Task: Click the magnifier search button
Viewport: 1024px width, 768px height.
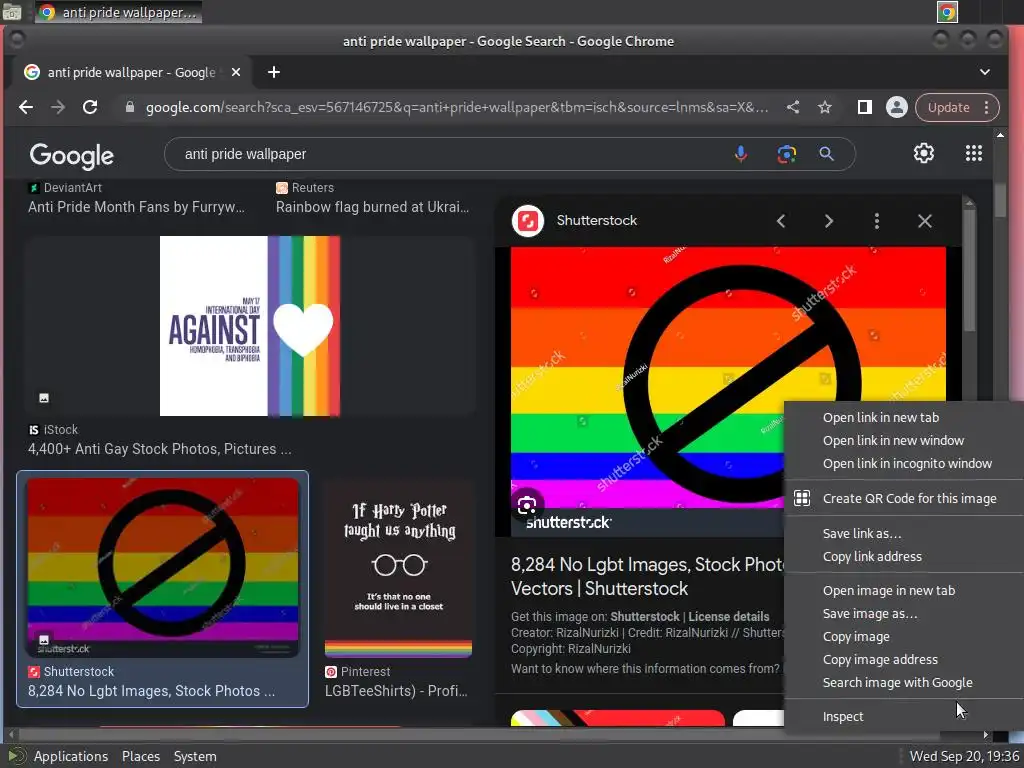Action: 826,154
